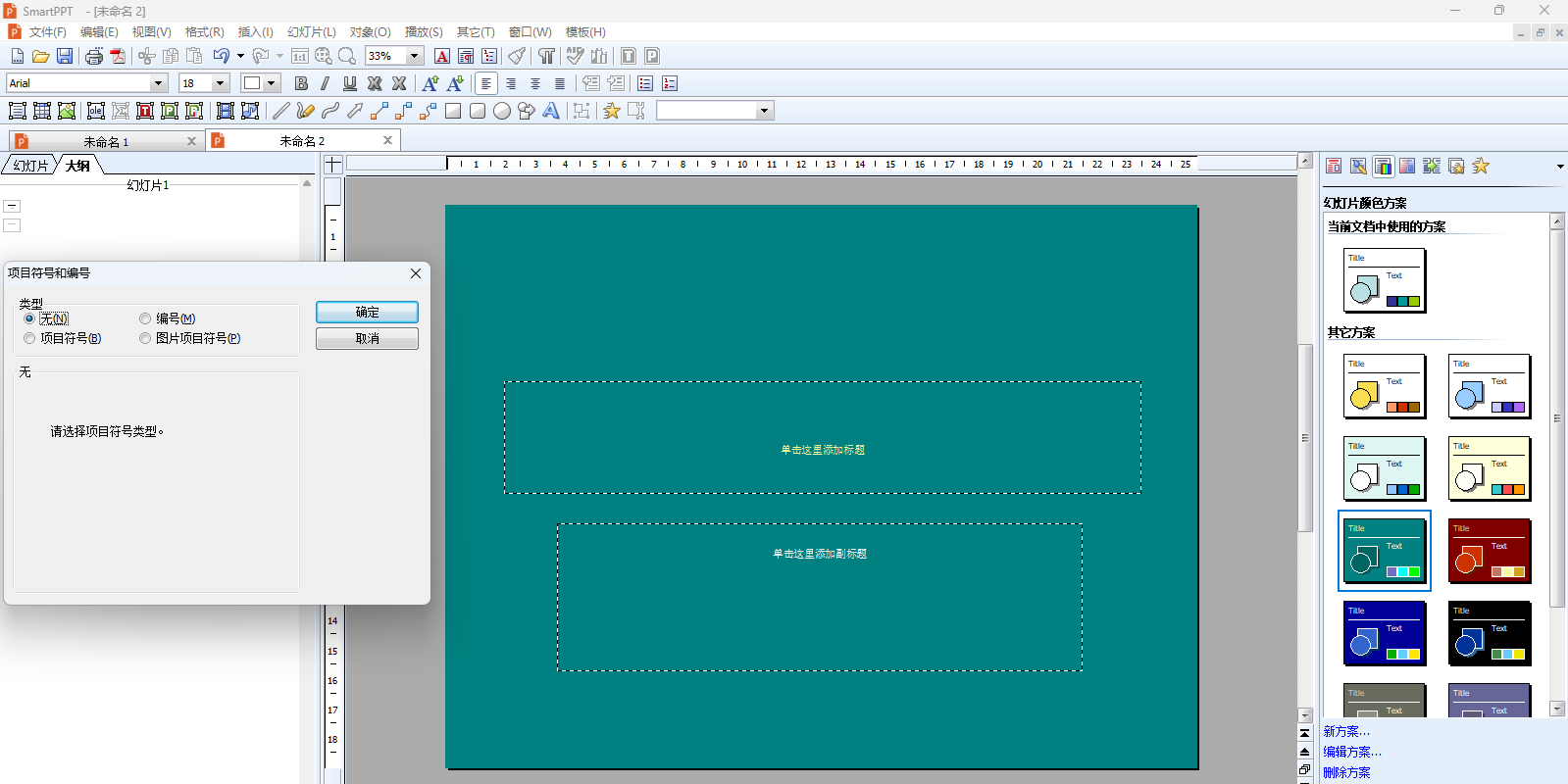Insert a table frame from the toolbar
Image resolution: width=1568 pixels, height=784 pixels.
42,111
